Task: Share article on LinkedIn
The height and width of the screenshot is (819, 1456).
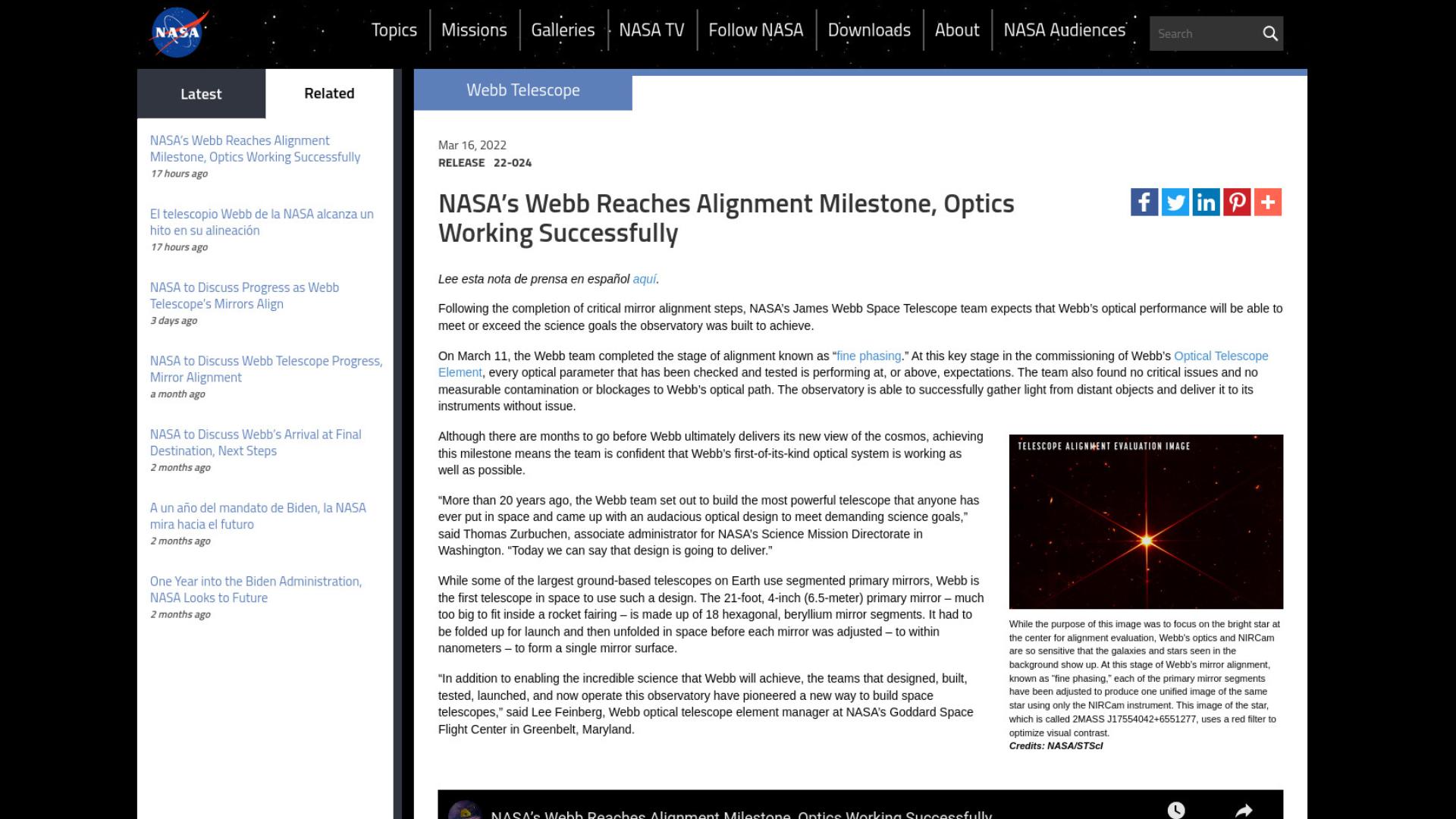Action: 1206,202
